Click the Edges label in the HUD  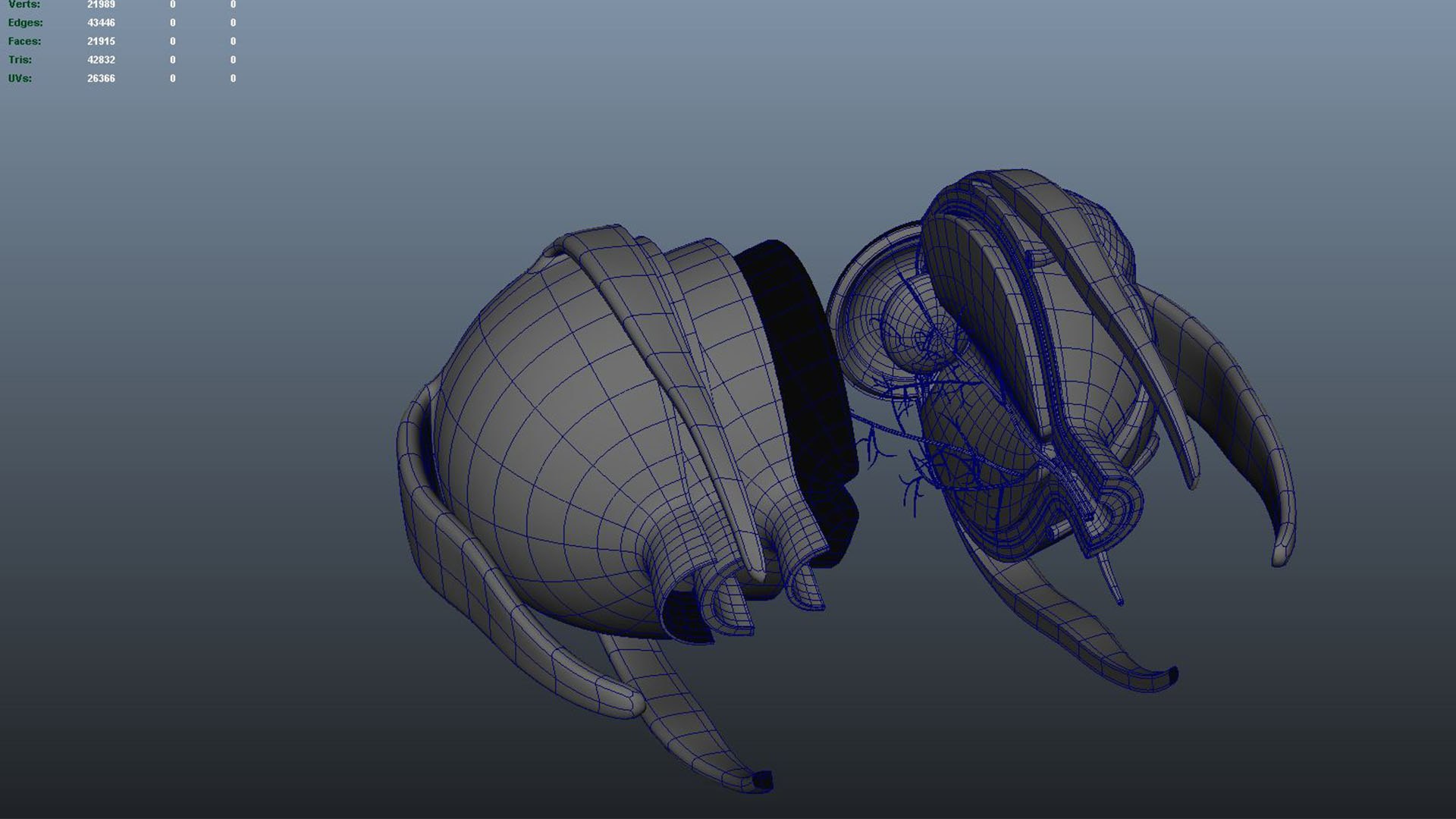click(x=25, y=23)
